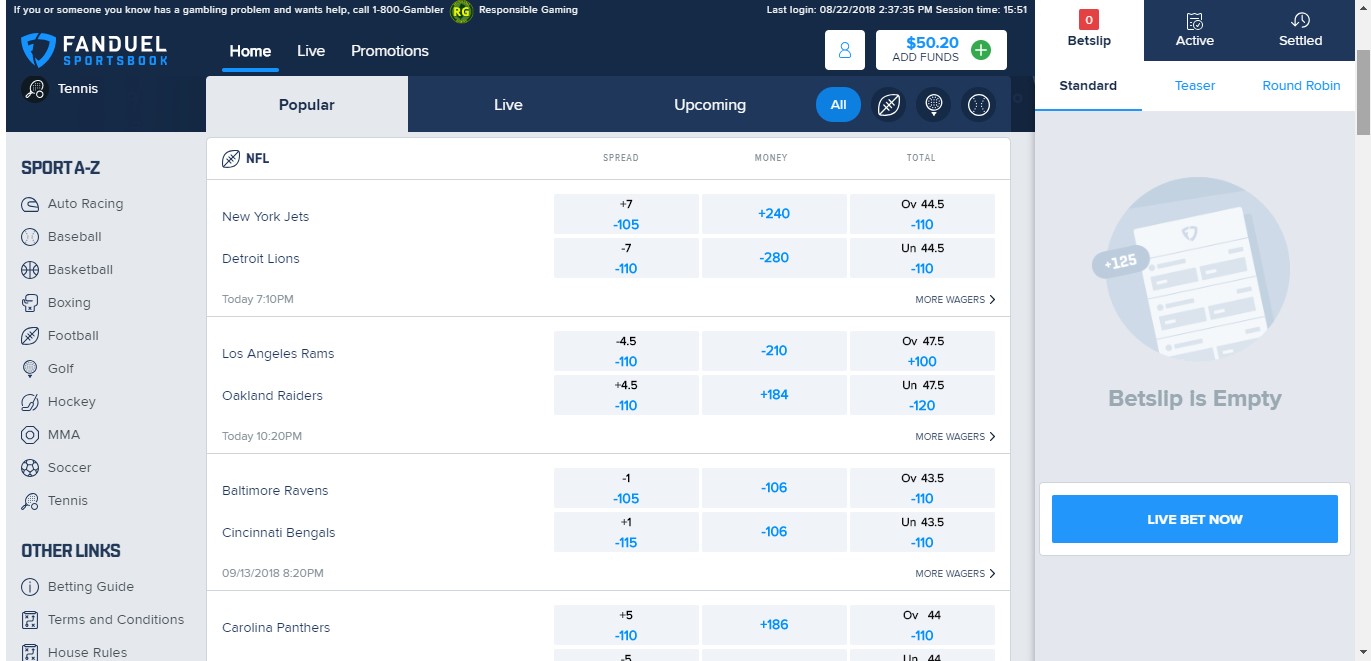Select the All sports filter pill
The height and width of the screenshot is (661, 1371).
point(838,105)
